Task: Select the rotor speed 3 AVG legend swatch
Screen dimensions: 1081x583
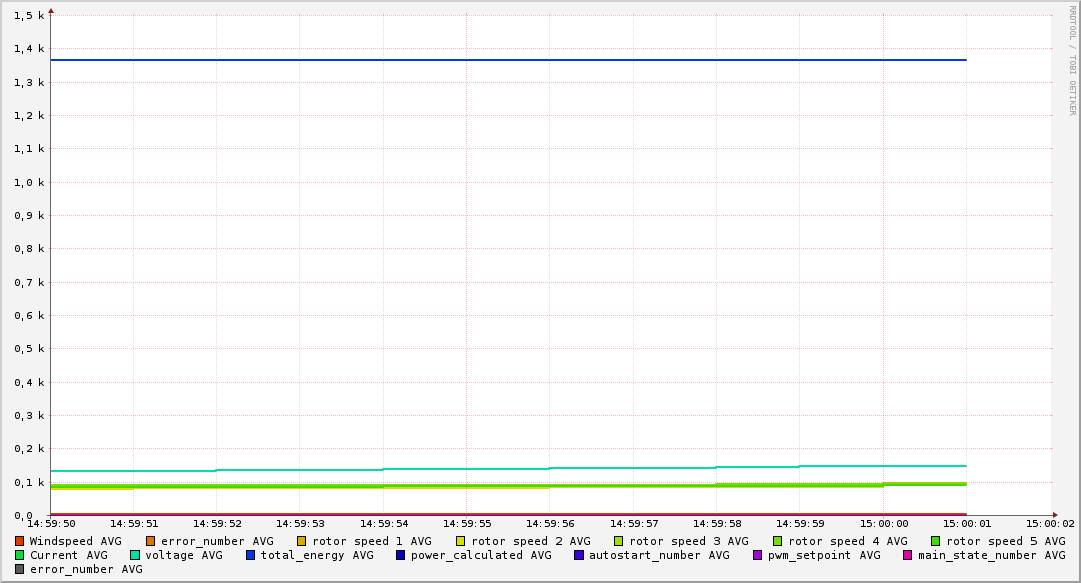Action: pyautogui.click(x=619, y=541)
